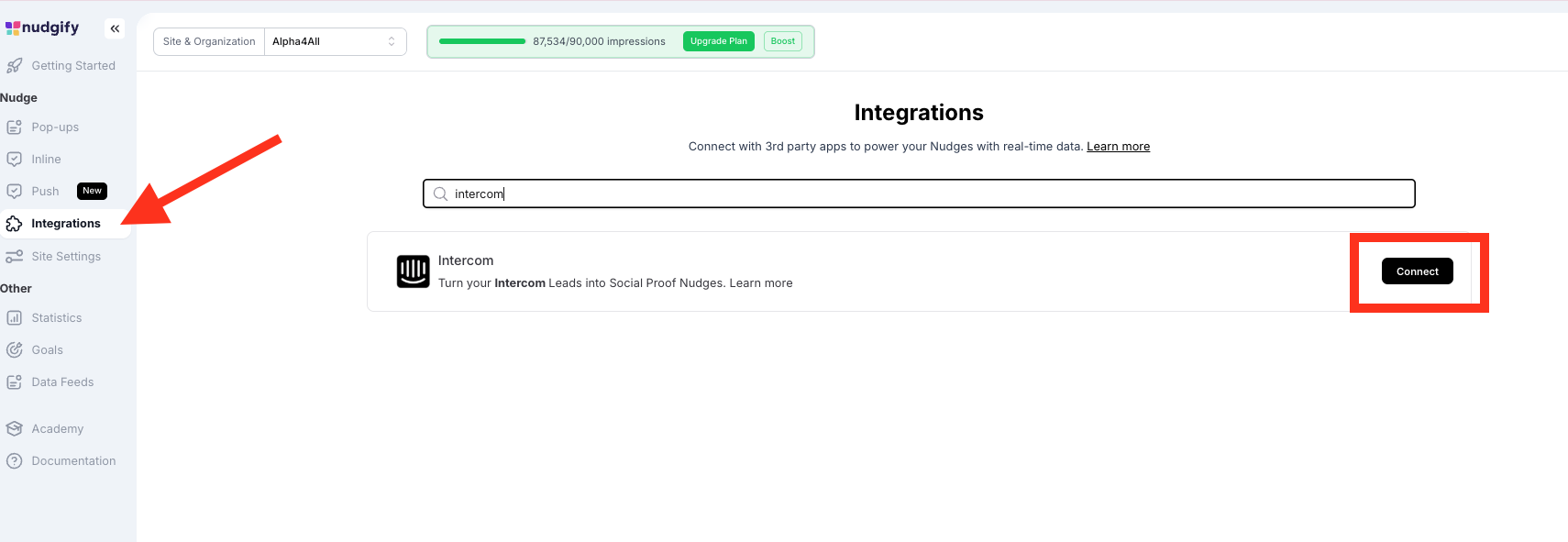This screenshot has width=1568, height=542.
Task: Click the Integrations page heading
Action: click(x=919, y=113)
